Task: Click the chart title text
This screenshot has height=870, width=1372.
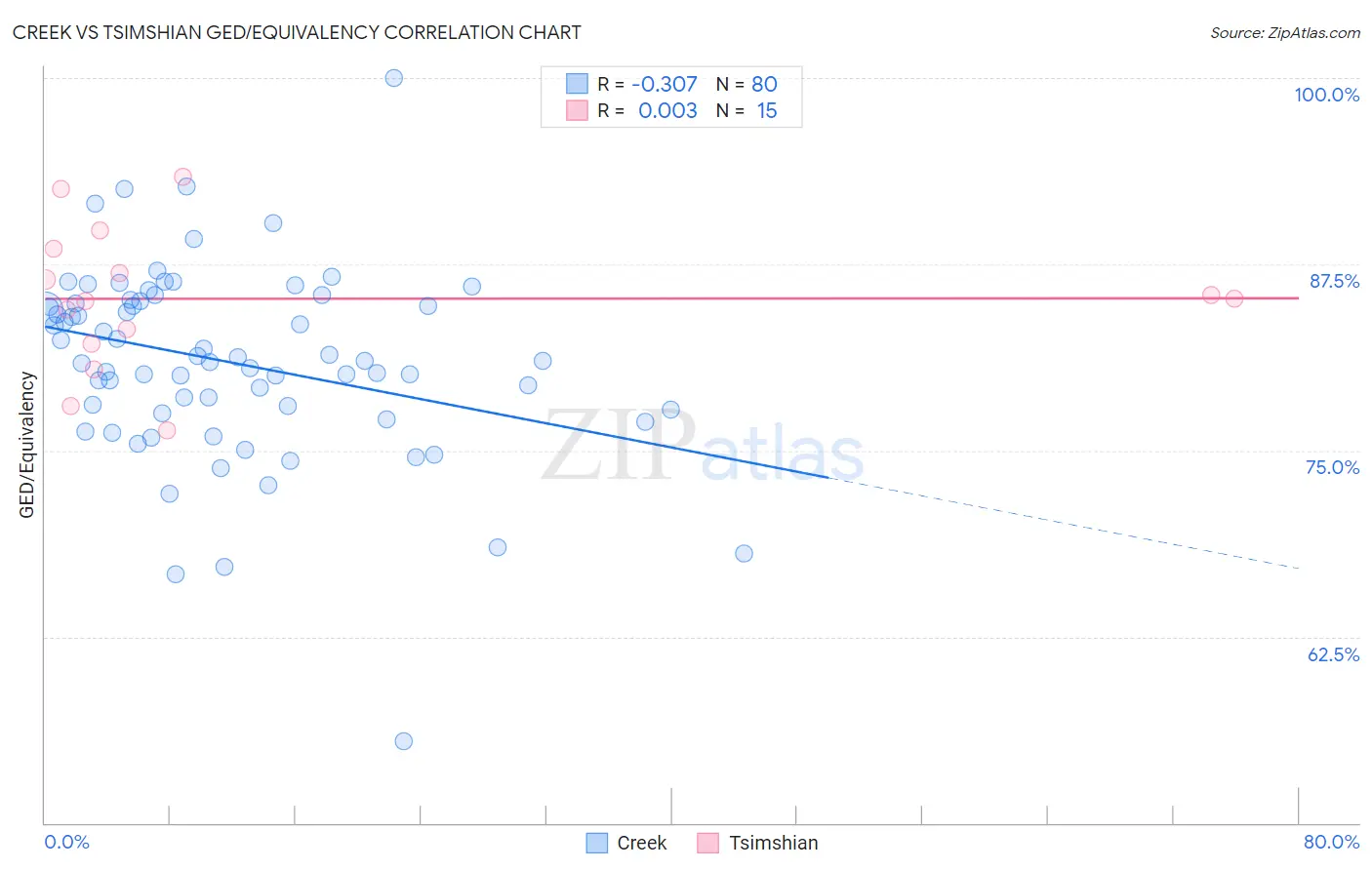Action: pos(297,33)
